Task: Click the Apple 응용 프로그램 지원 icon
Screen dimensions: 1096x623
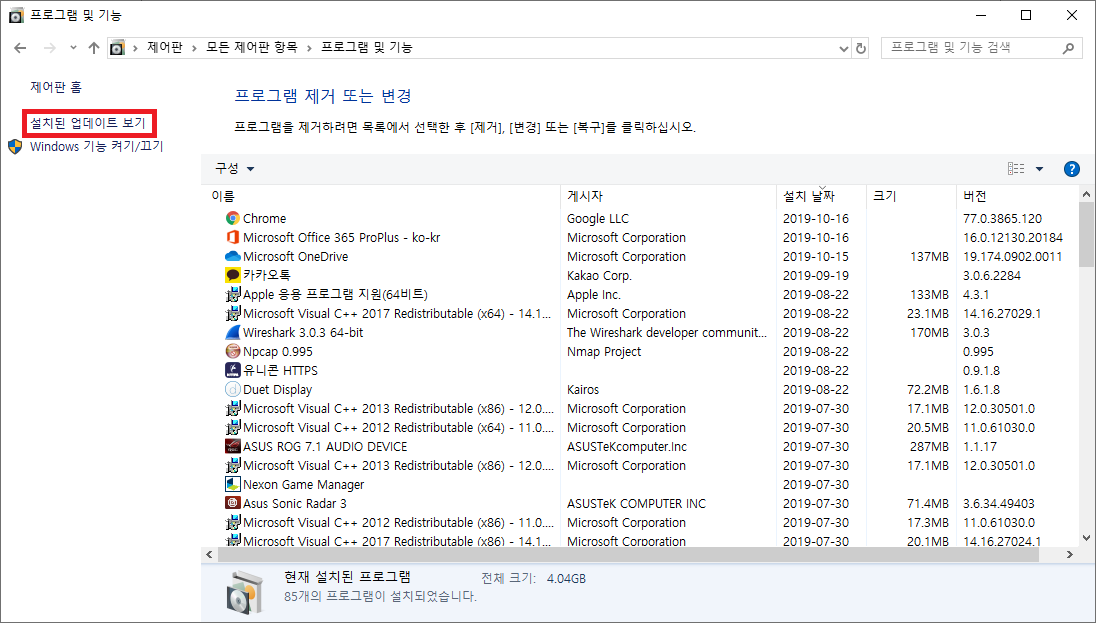Action: click(x=233, y=294)
